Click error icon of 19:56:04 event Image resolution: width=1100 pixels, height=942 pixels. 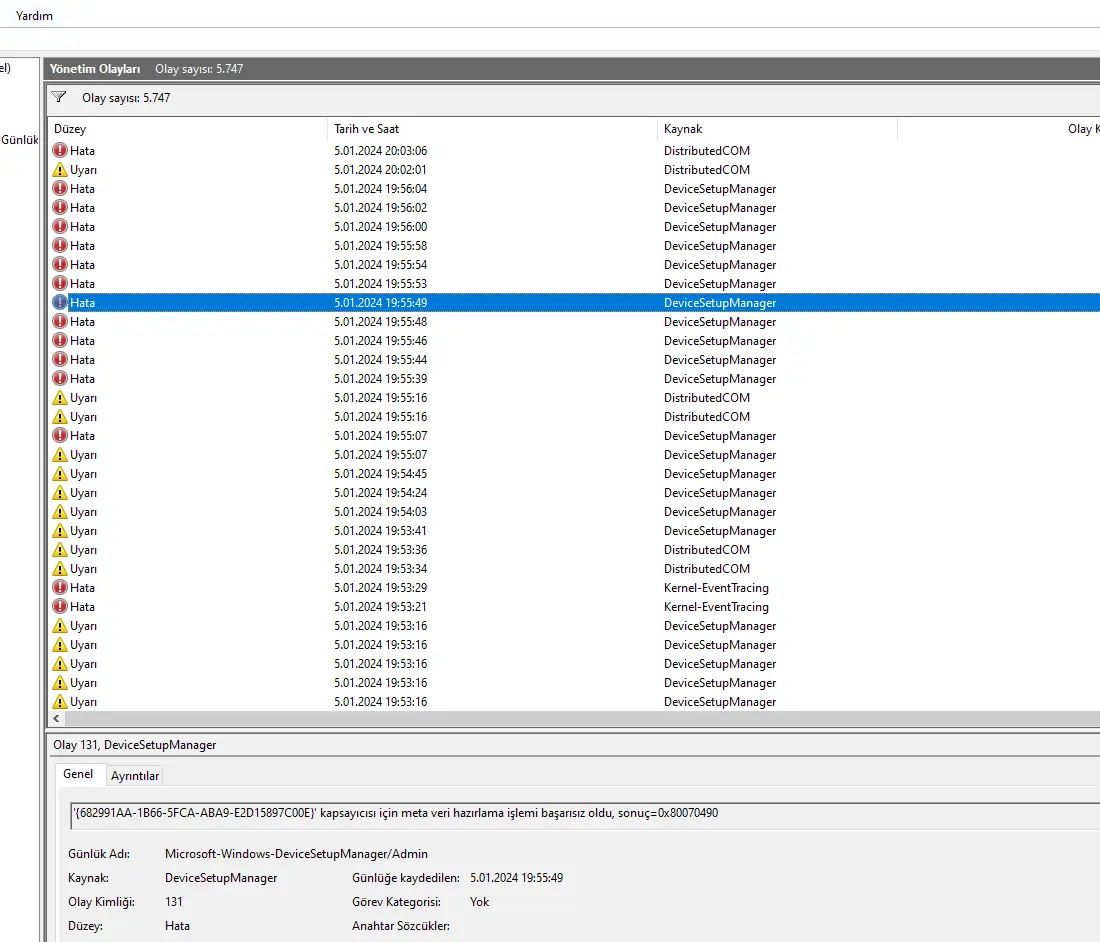(60, 189)
